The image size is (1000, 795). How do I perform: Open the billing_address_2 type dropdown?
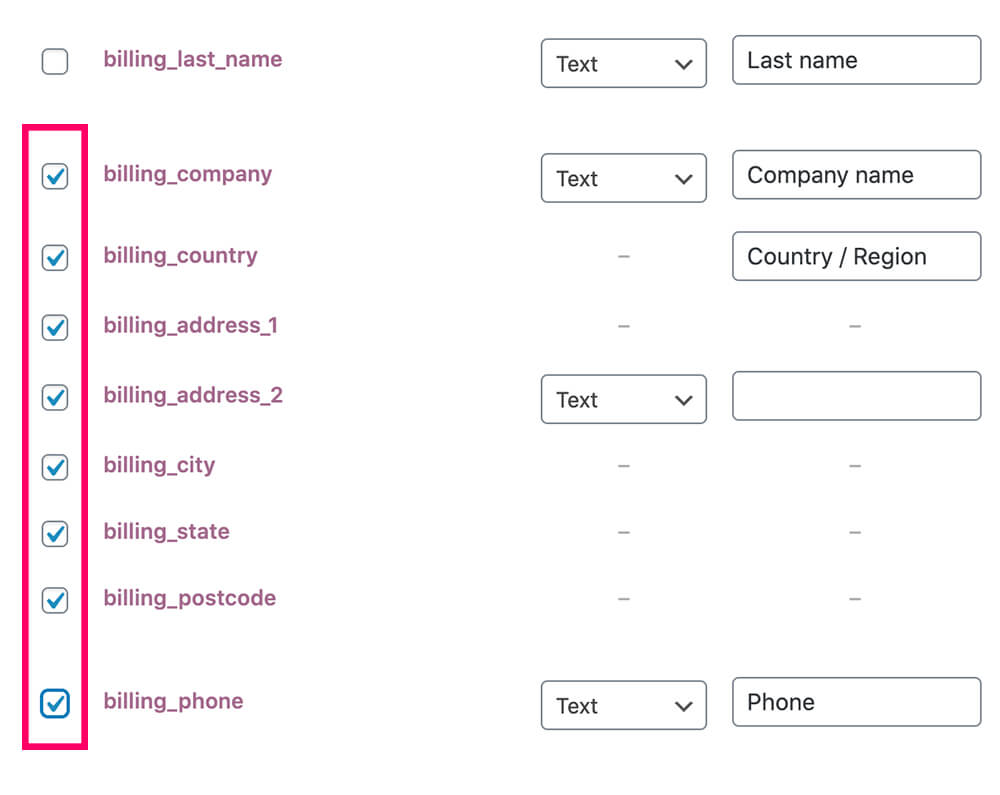point(623,400)
